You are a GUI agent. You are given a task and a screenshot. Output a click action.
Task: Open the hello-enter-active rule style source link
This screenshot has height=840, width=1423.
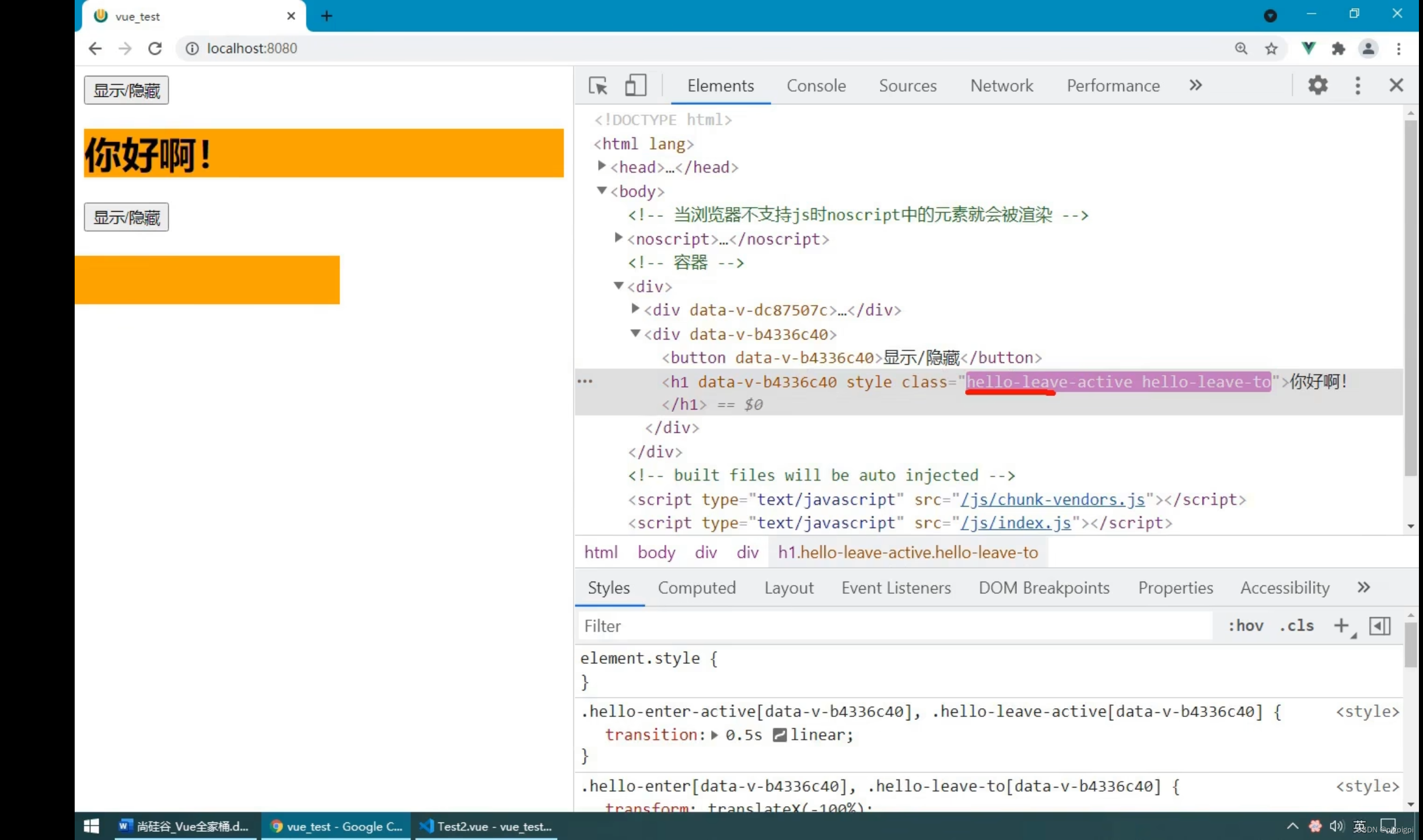(x=1367, y=712)
